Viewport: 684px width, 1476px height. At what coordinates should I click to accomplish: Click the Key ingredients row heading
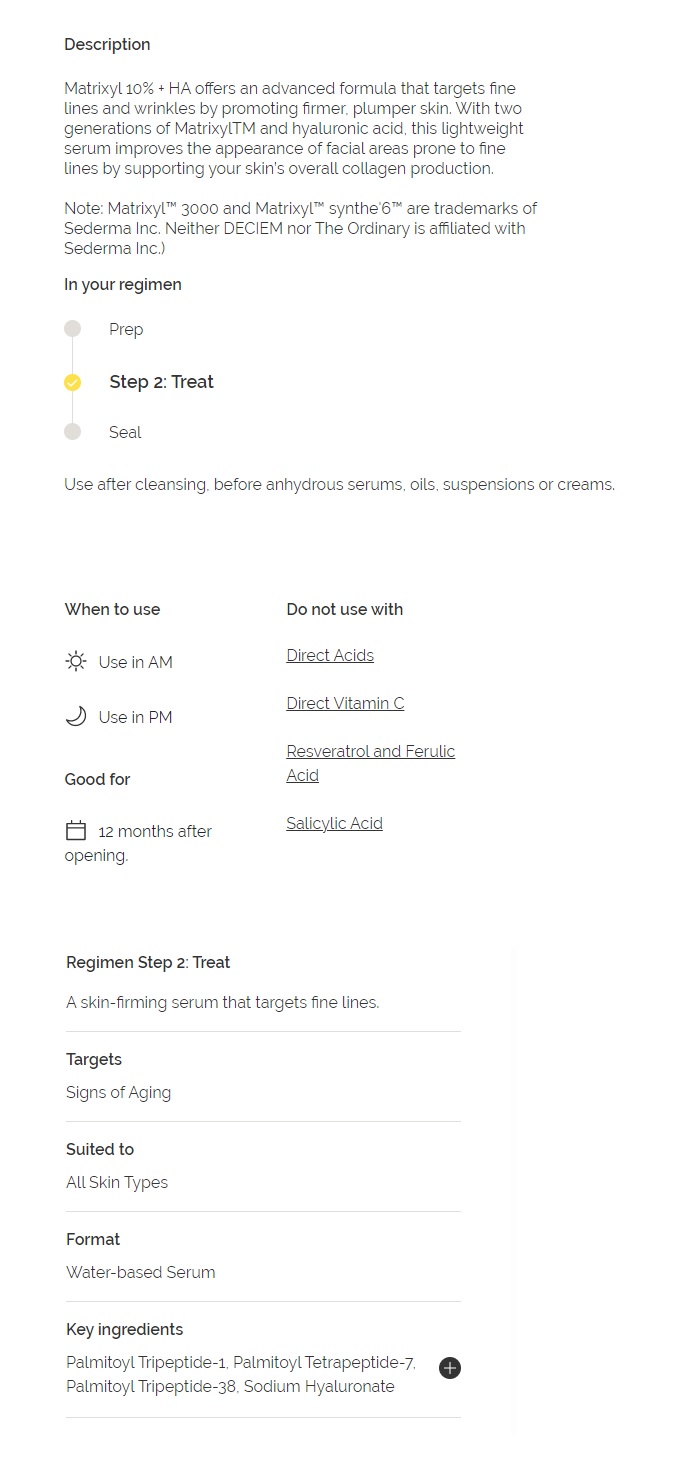[x=124, y=1329]
